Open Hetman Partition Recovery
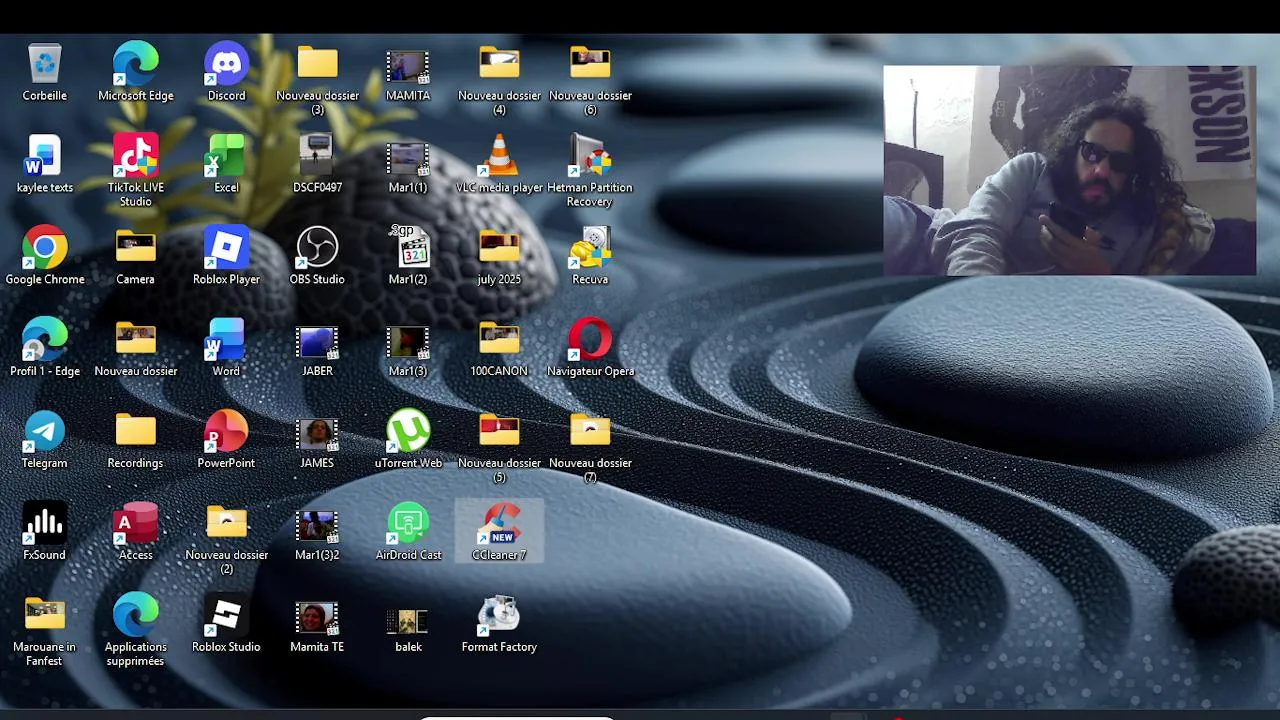 point(590,156)
